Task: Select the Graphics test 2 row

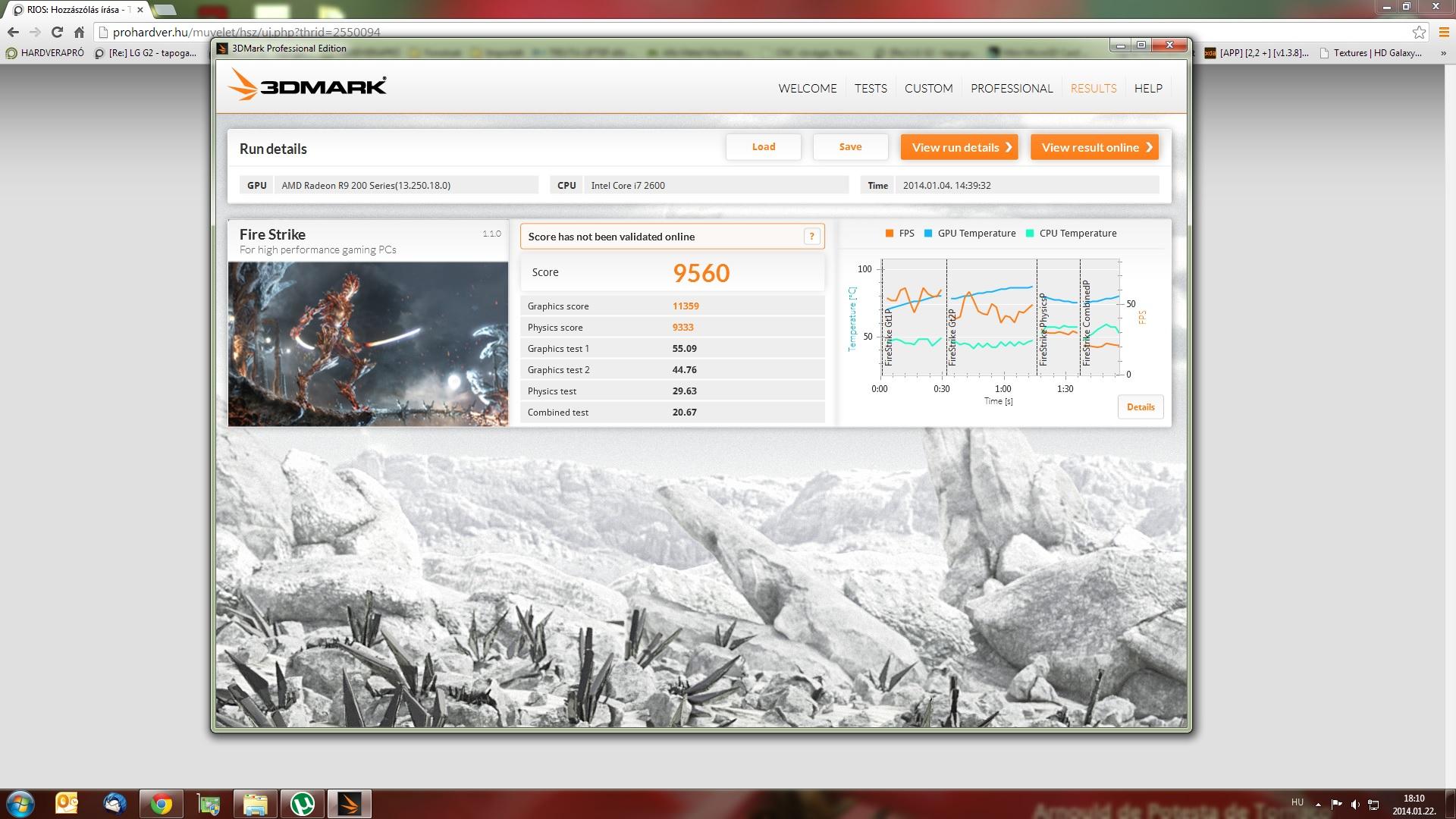Action: pyautogui.click(x=673, y=369)
